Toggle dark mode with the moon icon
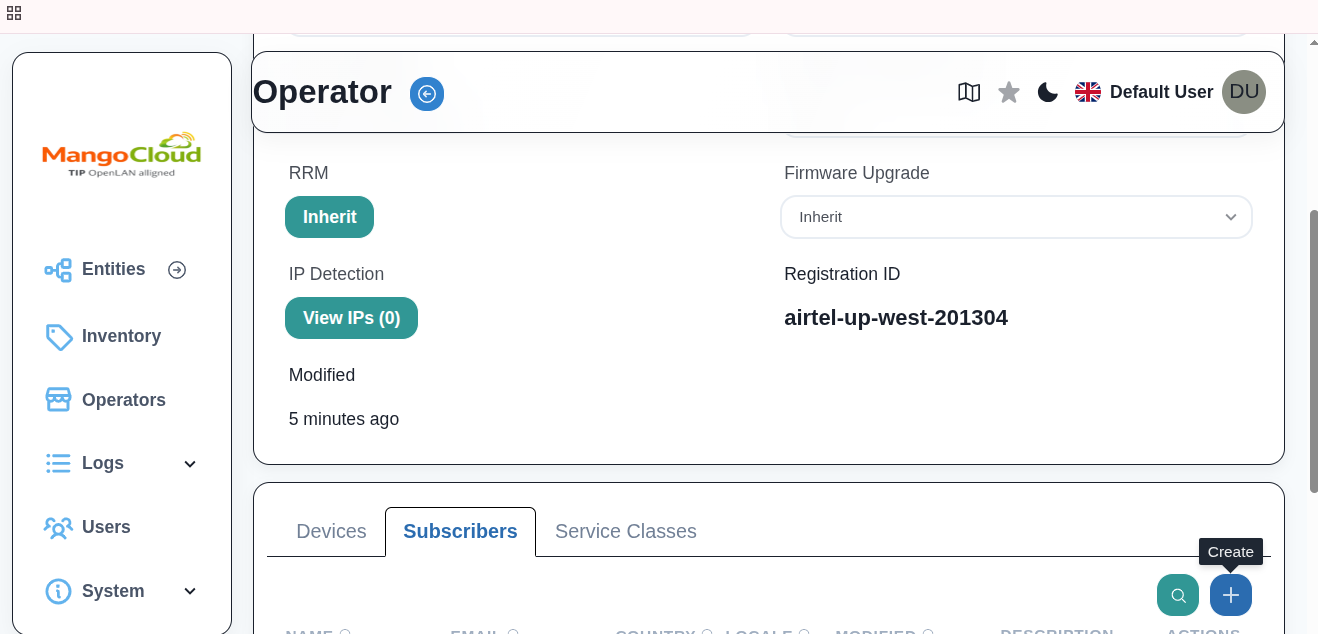The width and height of the screenshot is (1318, 634). click(x=1047, y=92)
